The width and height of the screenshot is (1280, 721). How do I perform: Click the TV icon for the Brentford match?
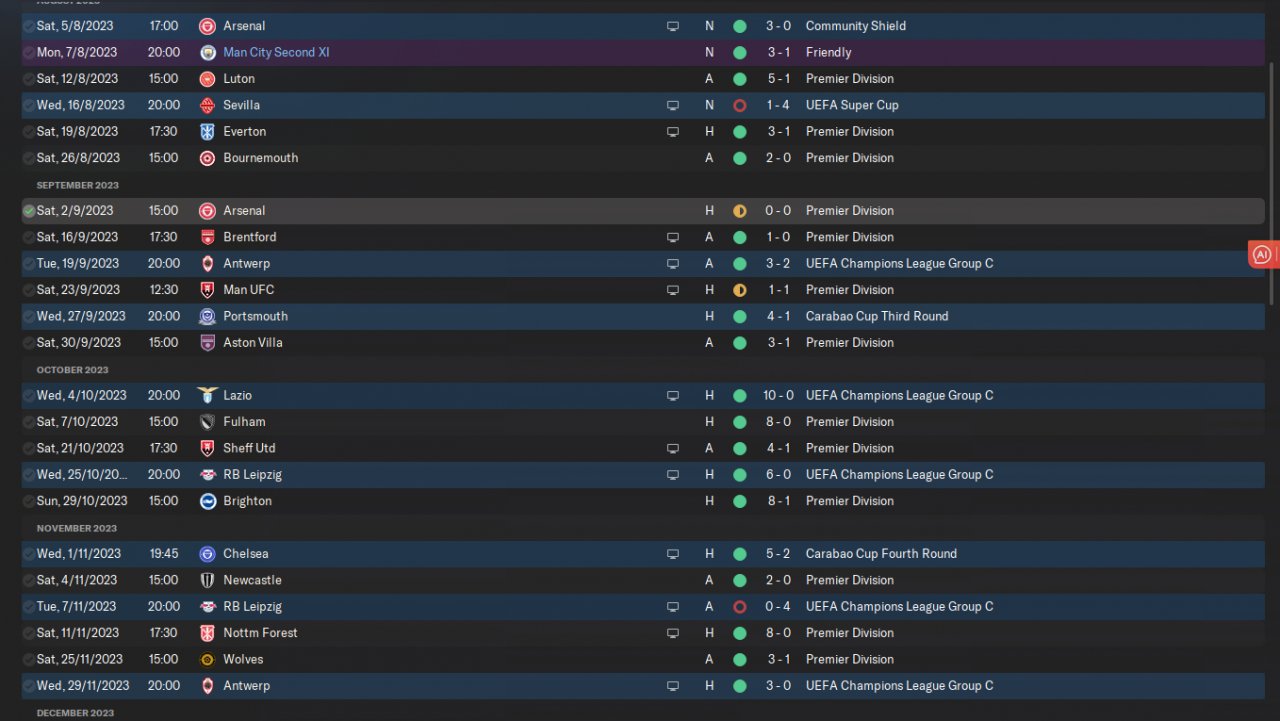pyautogui.click(x=673, y=237)
